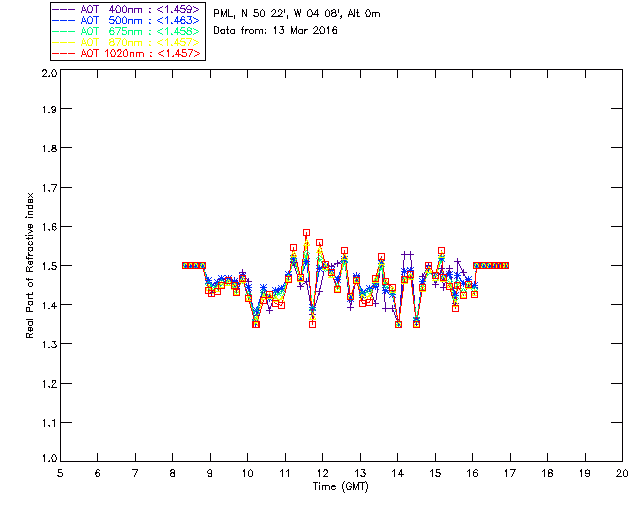The image size is (640, 512).
Task: Click the x-axis label '16'
Action: 472,473
